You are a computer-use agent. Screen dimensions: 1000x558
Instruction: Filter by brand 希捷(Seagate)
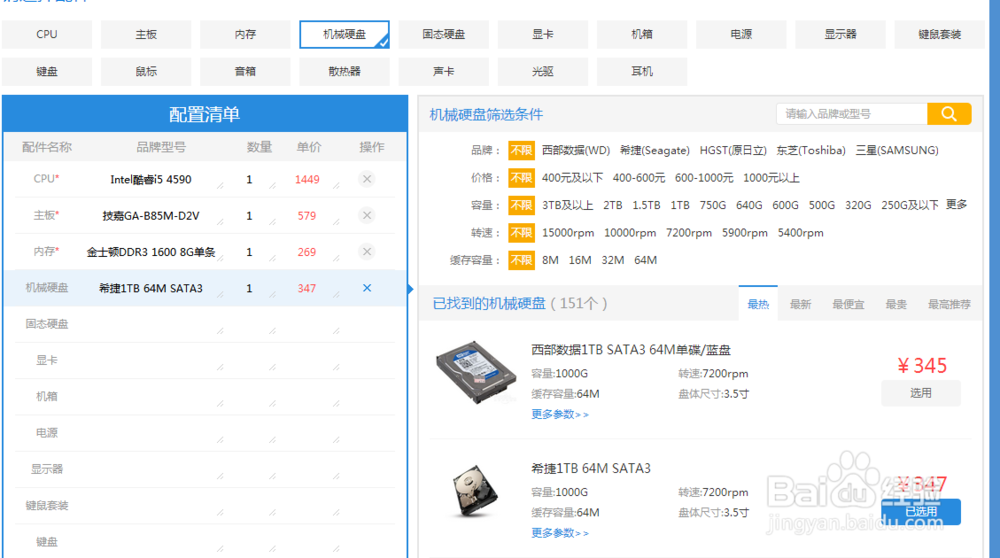655,151
